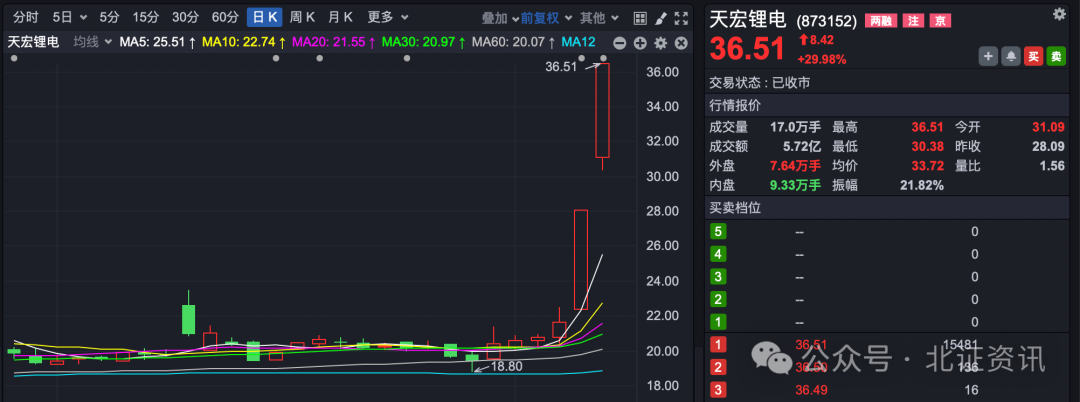Select the 30分 timeframe
This screenshot has height=402, width=1080.
(x=185, y=17)
